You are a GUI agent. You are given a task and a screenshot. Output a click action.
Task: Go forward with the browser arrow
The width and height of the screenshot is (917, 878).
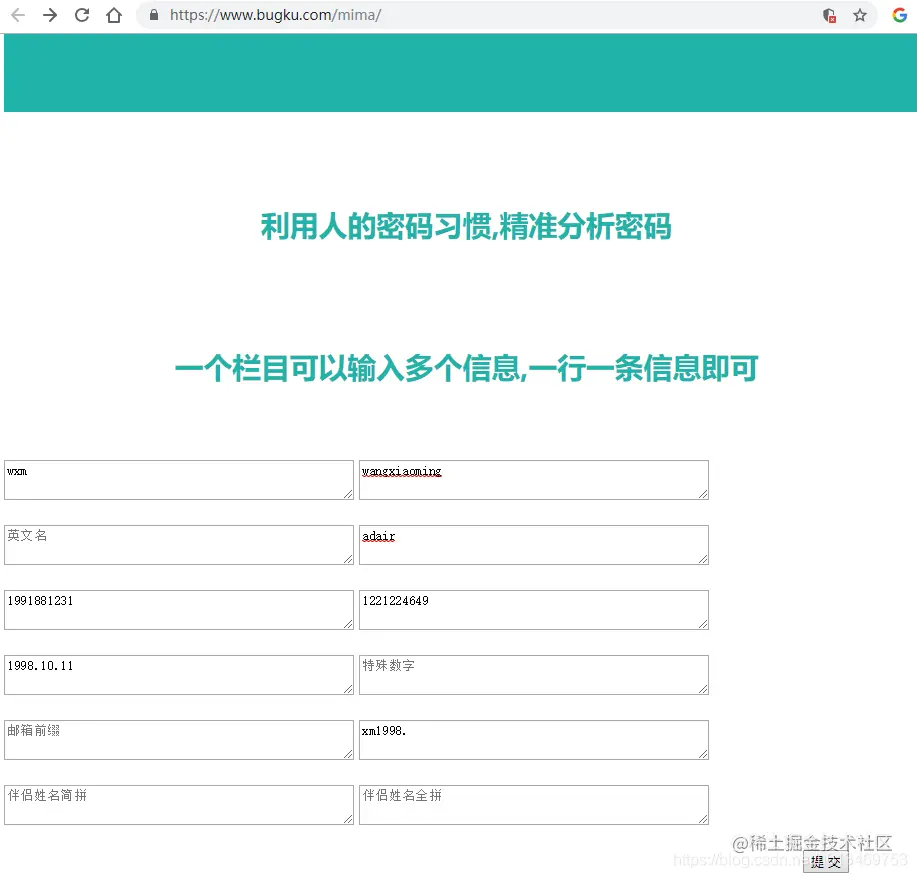tap(50, 15)
